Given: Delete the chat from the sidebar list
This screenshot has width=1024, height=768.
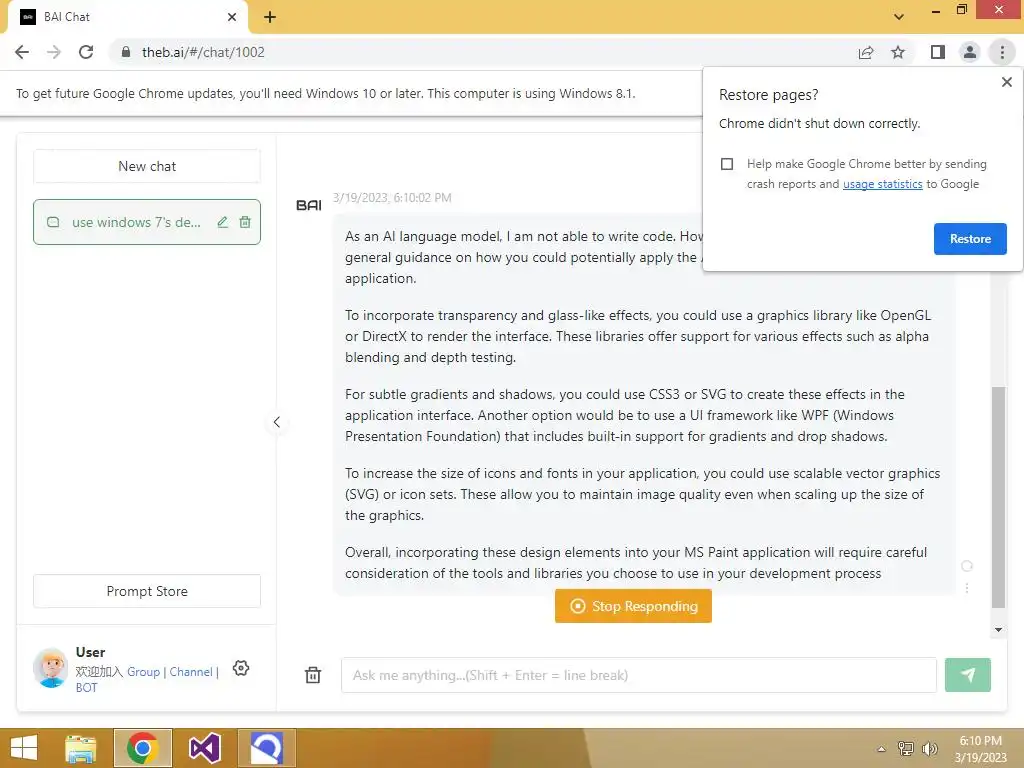Looking at the screenshot, I should click(245, 222).
